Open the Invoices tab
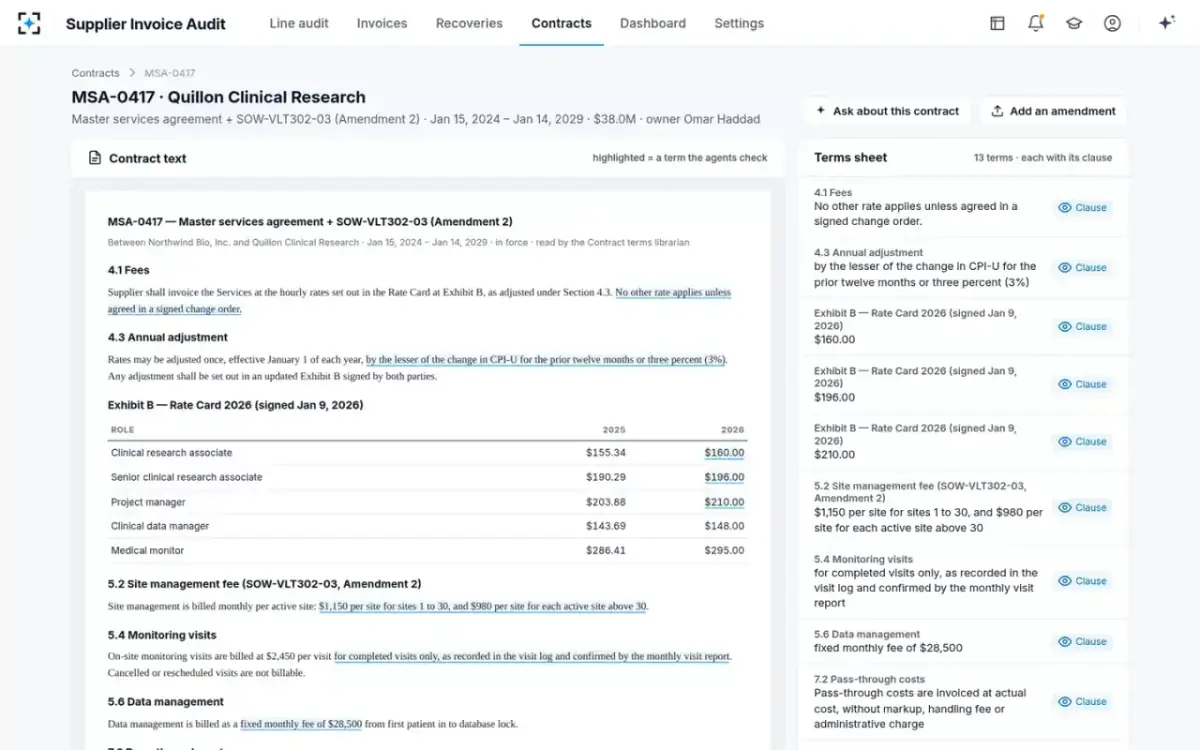 tap(382, 23)
